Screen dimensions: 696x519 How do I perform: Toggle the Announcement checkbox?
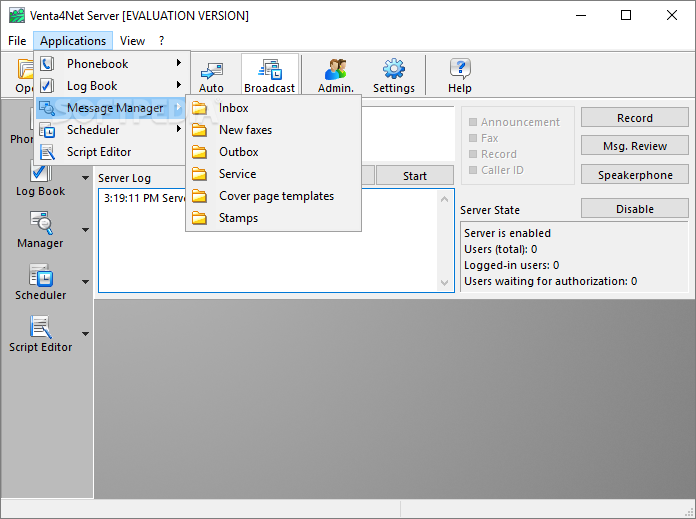[x=473, y=122]
